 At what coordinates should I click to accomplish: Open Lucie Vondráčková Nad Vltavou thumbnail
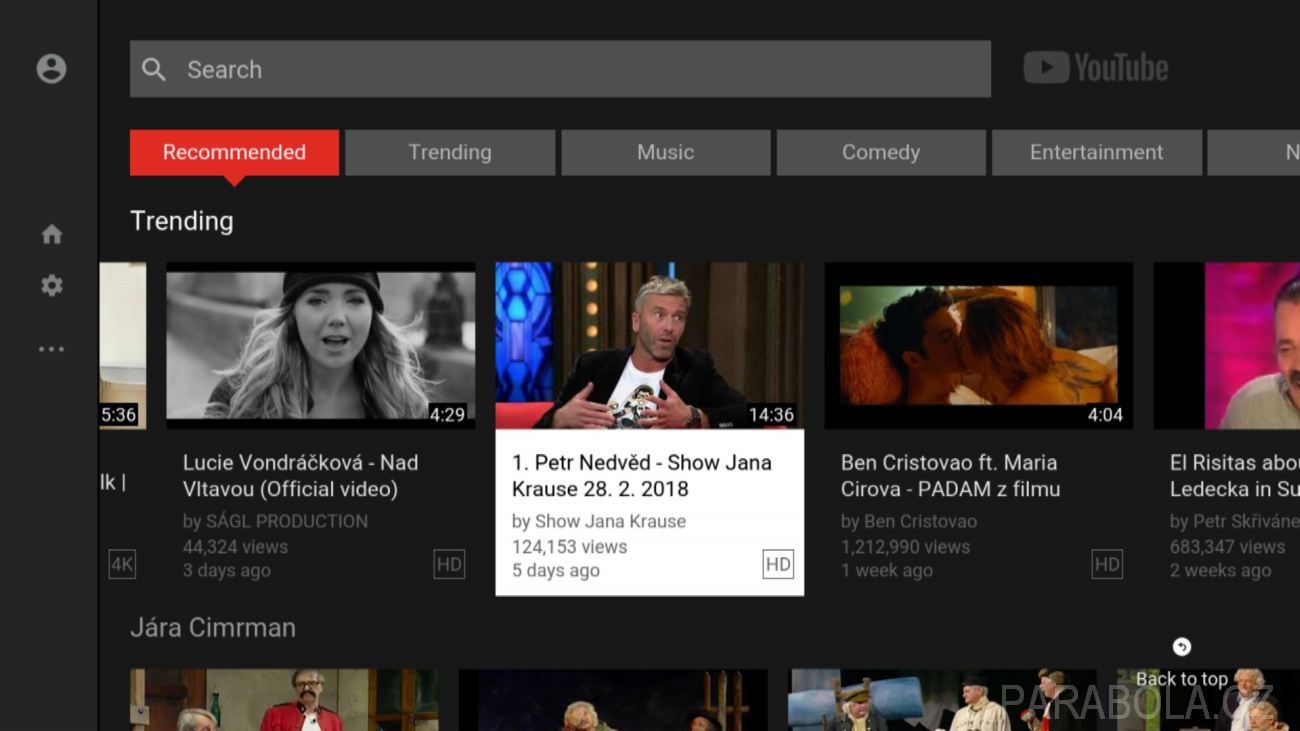(321, 346)
